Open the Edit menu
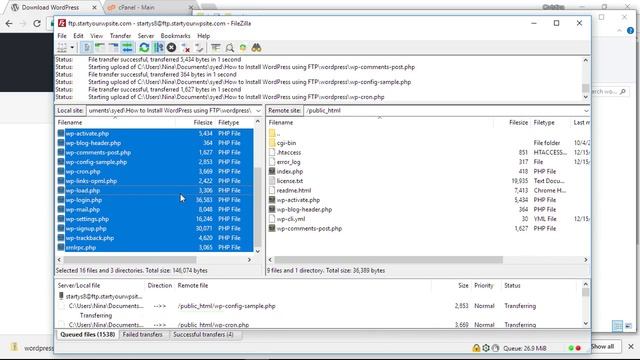This screenshot has height=360, width=640. point(78,36)
